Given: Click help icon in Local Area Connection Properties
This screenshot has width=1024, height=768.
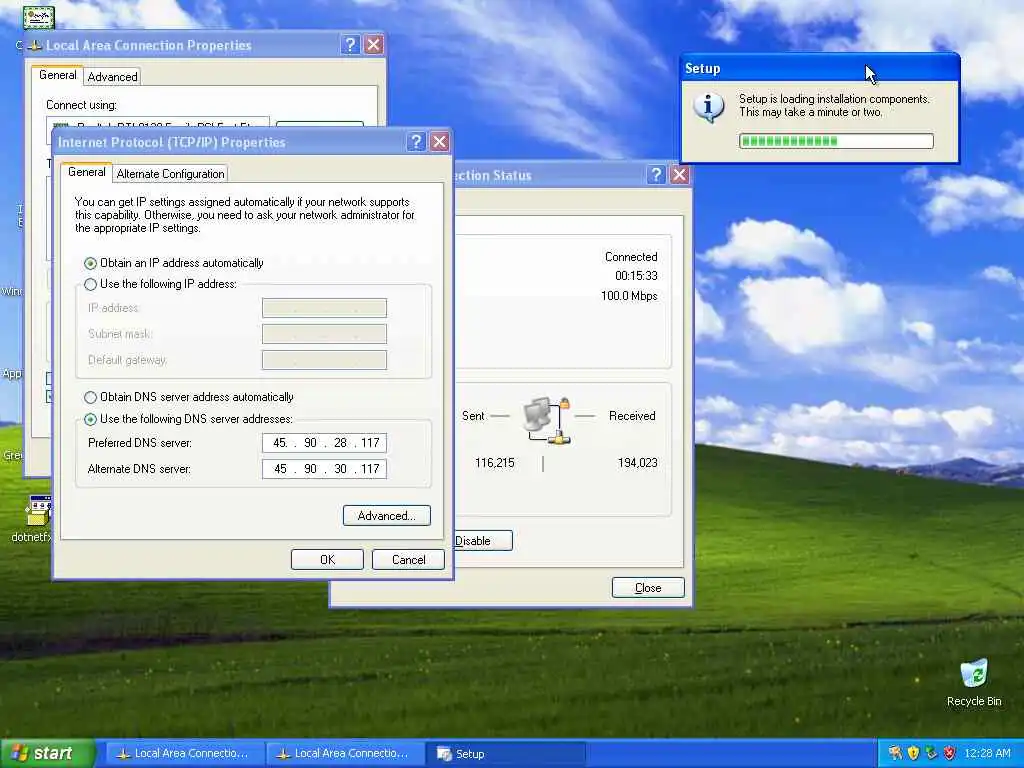Looking at the screenshot, I should click(350, 44).
